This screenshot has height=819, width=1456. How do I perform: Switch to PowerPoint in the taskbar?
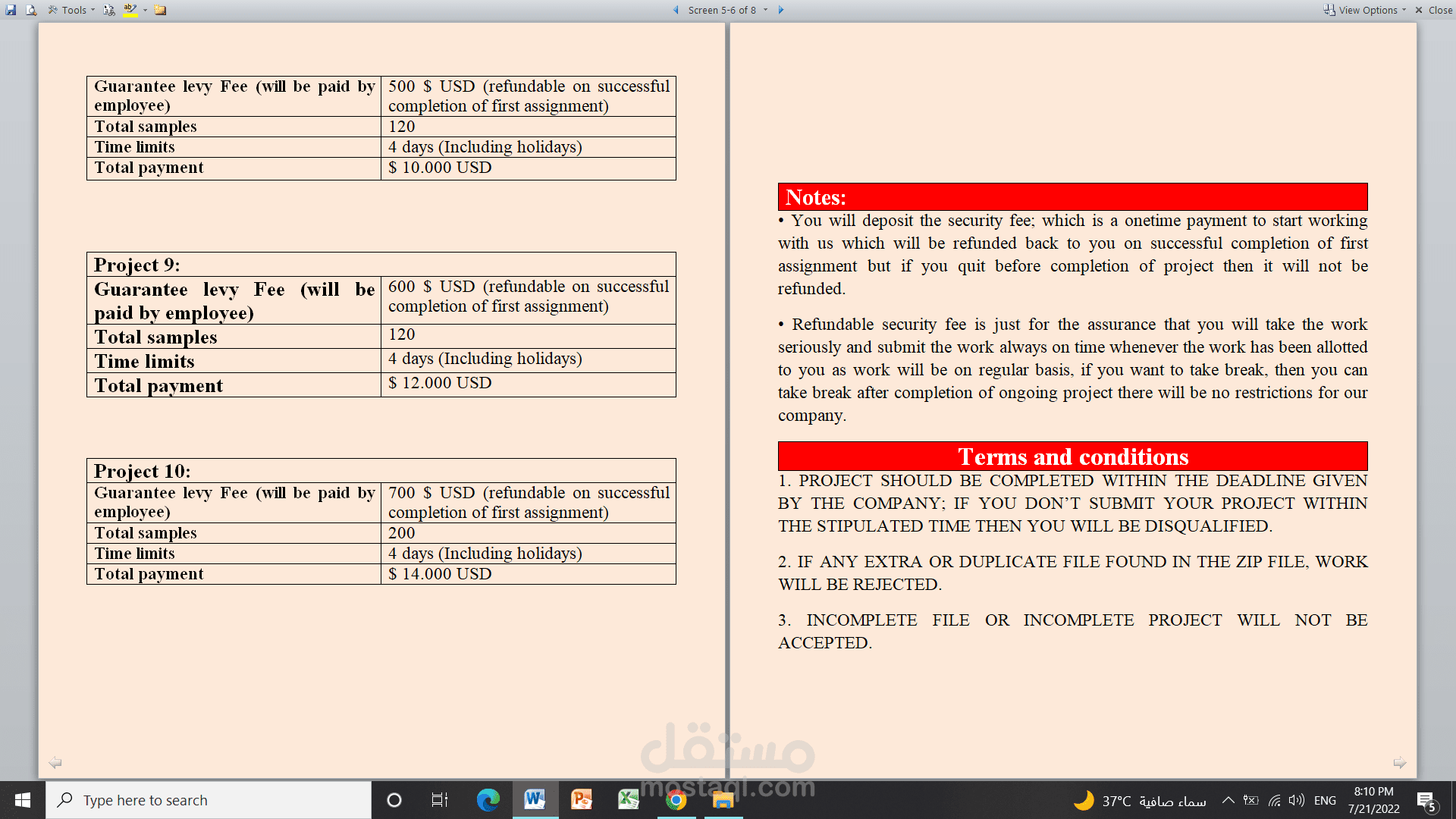pos(582,799)
